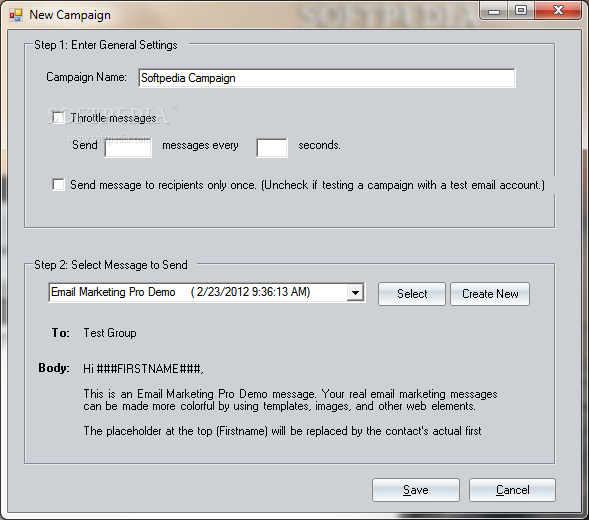Save the campaign

pyautogui.click(x=416, y=490)
